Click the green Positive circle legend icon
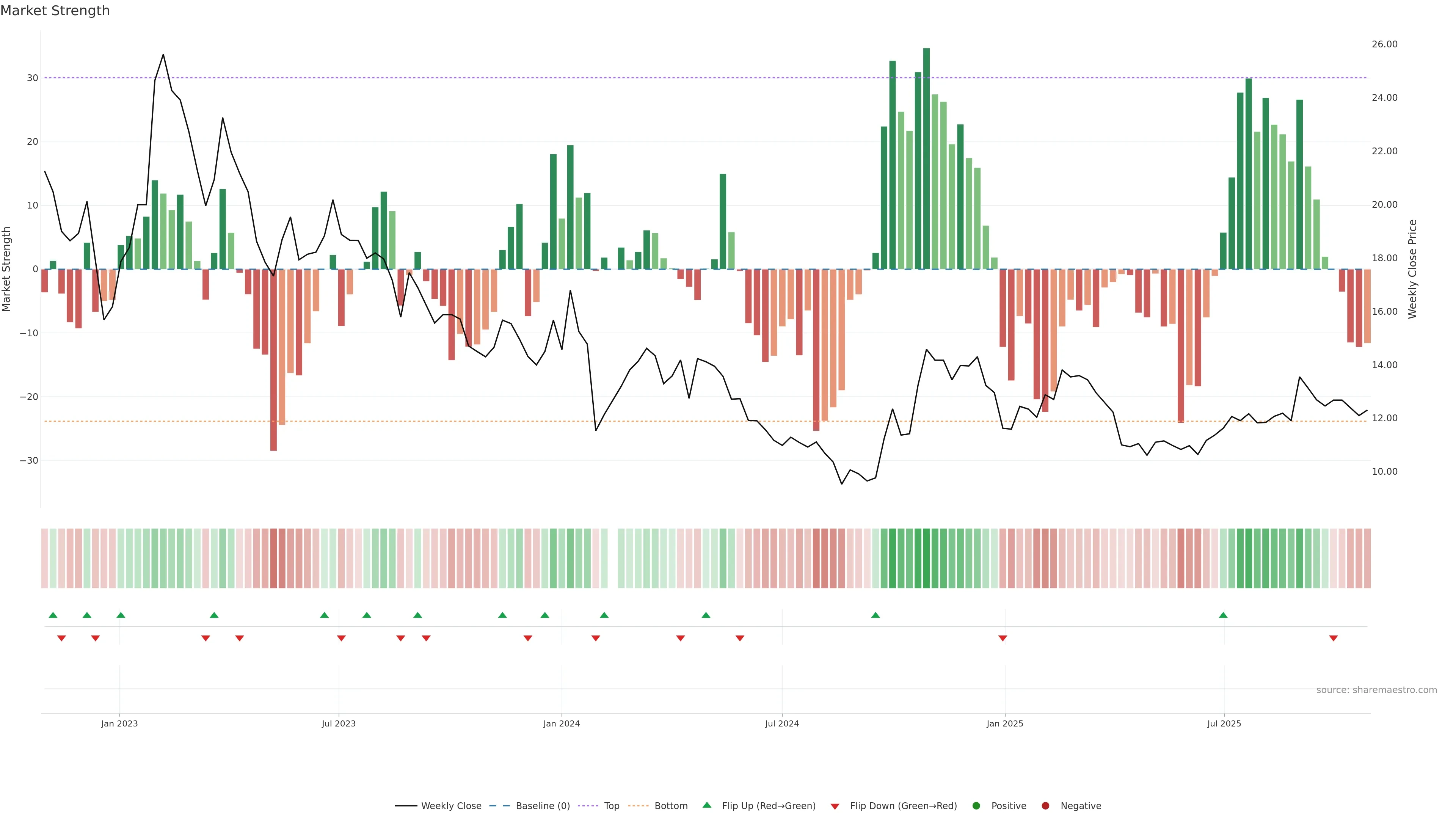This screenshot has width=1456, height=819. [976, 806]
